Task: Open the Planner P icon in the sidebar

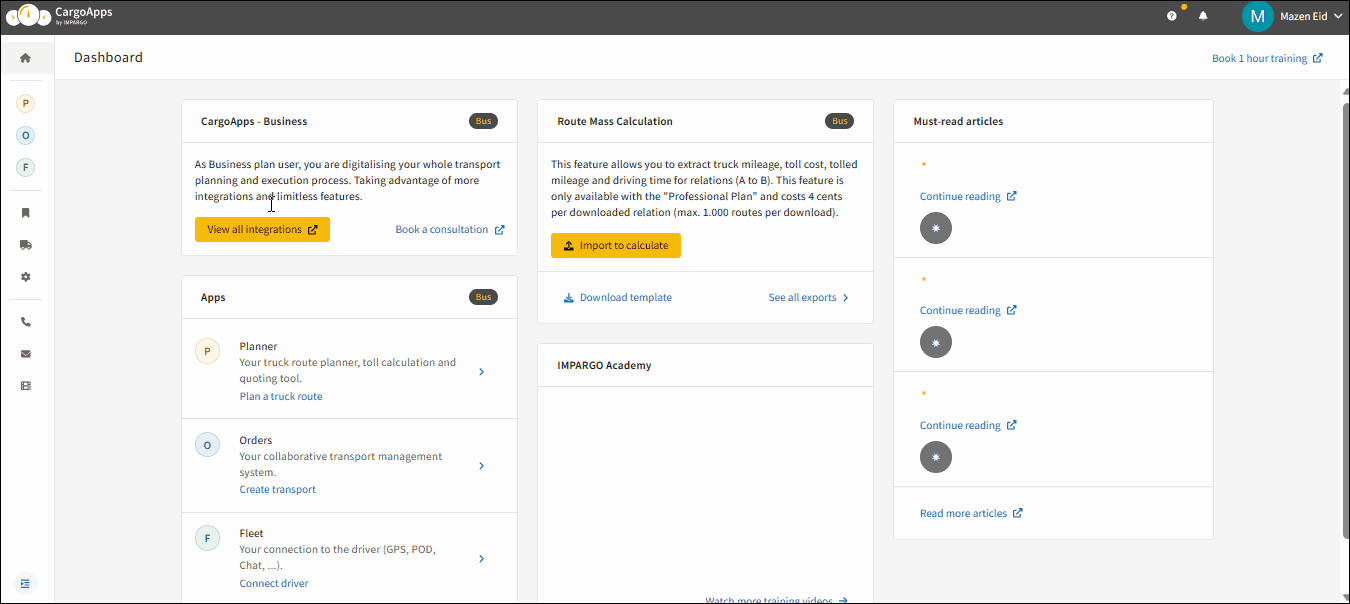Action: [26, 103]
